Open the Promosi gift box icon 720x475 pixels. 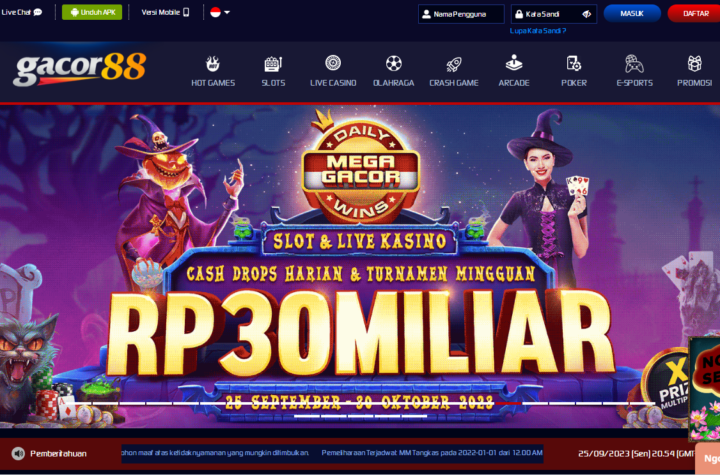[x=694, y=63]
